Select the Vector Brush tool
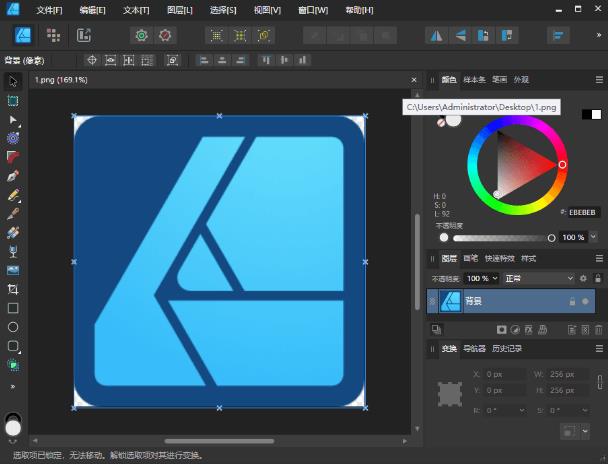Image resolution: width=608 pixels, height=464 pixels. [x=13, y=213]
